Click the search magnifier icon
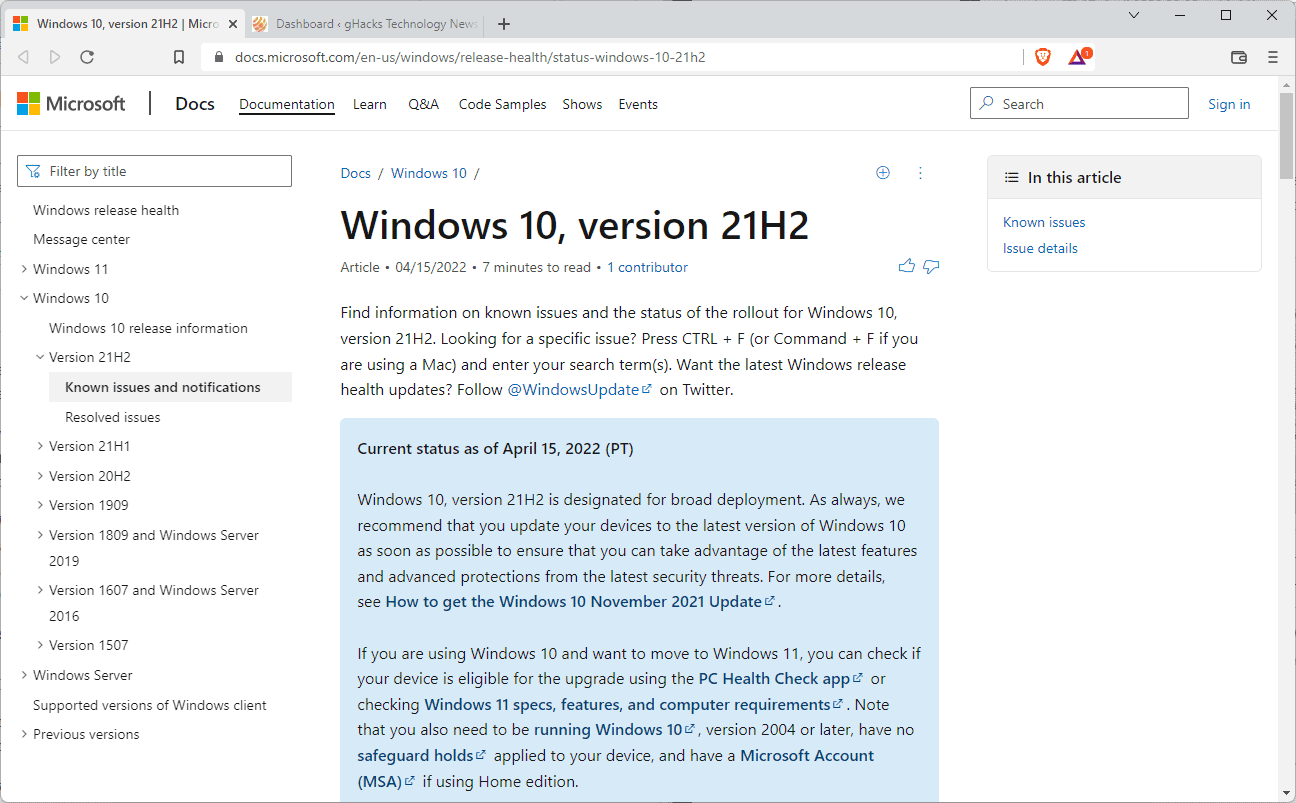This screenshot has height=803, width=1296. [987, 103]
